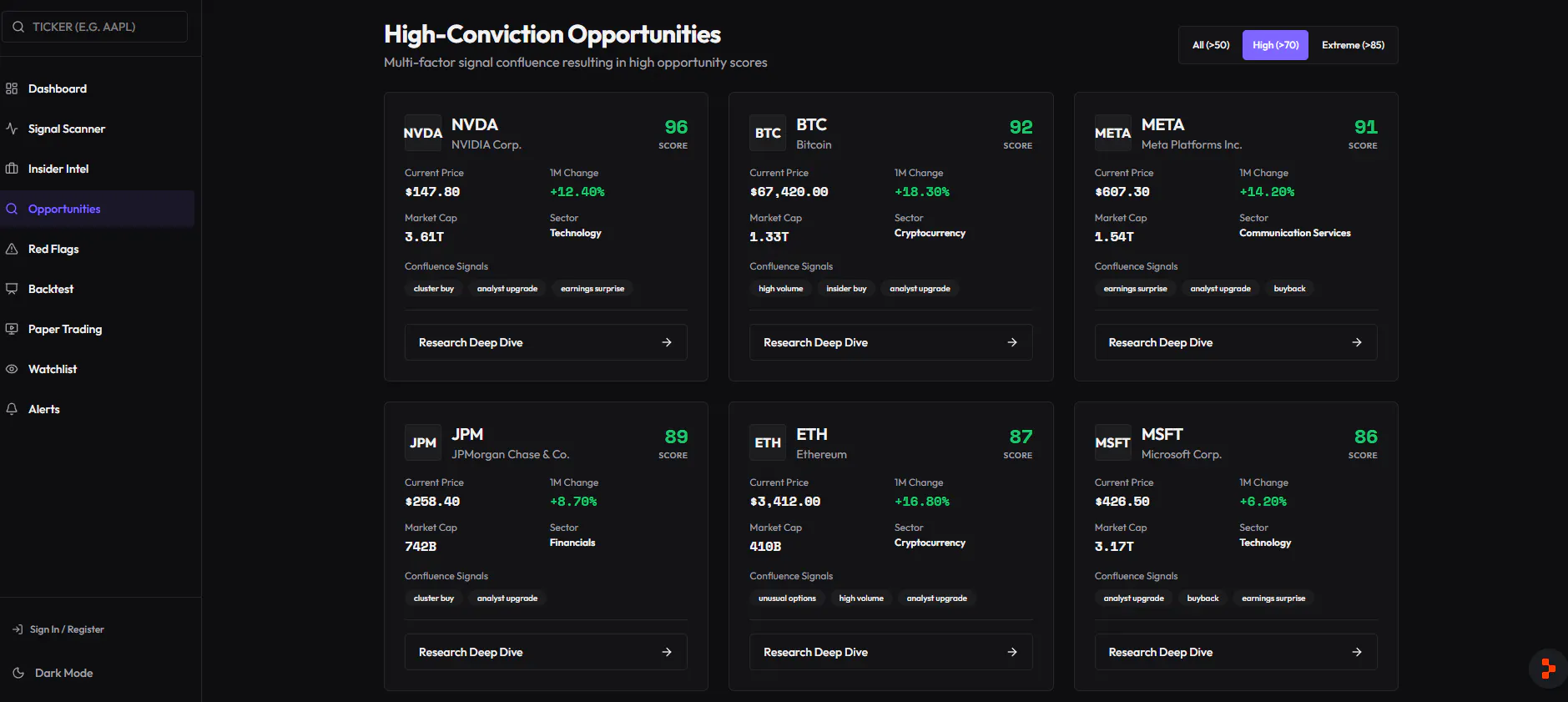This screenshot has height=702, width=1568.
Task: Select the Extreme (>85) score filter
Action: [x=1353, y=45]
